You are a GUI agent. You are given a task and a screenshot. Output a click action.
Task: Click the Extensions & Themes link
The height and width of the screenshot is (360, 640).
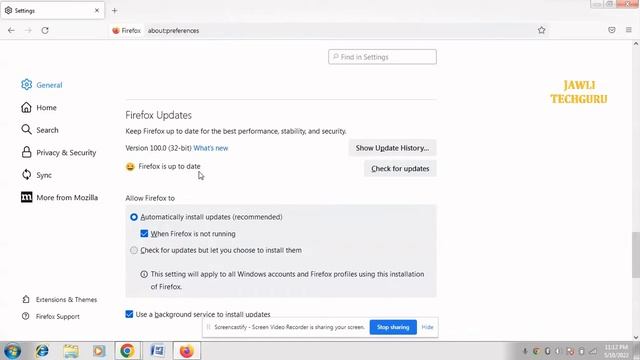[60, 300]
